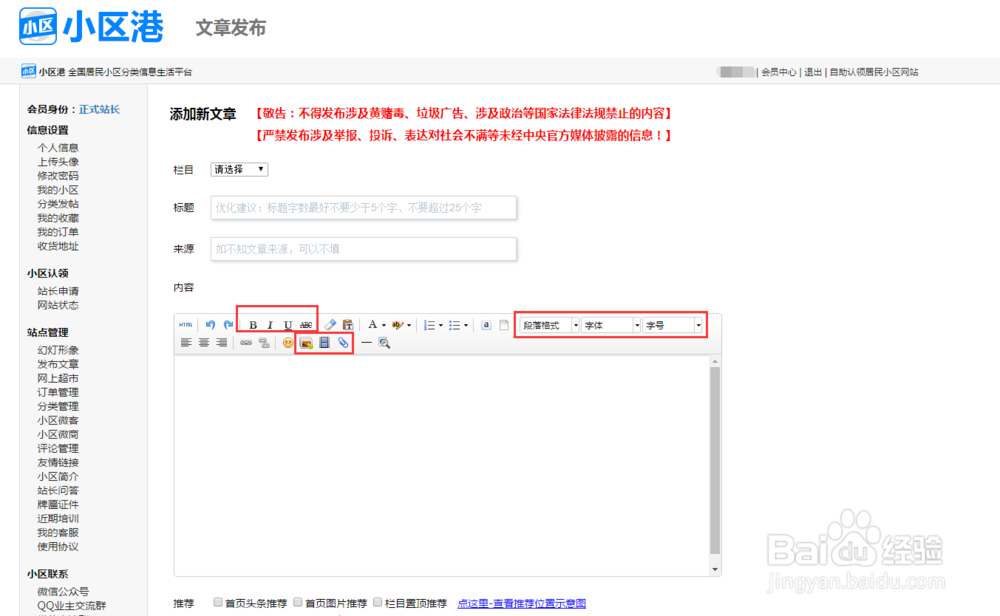
Task: Click the attachment paperclip icon
Action: 342,344
